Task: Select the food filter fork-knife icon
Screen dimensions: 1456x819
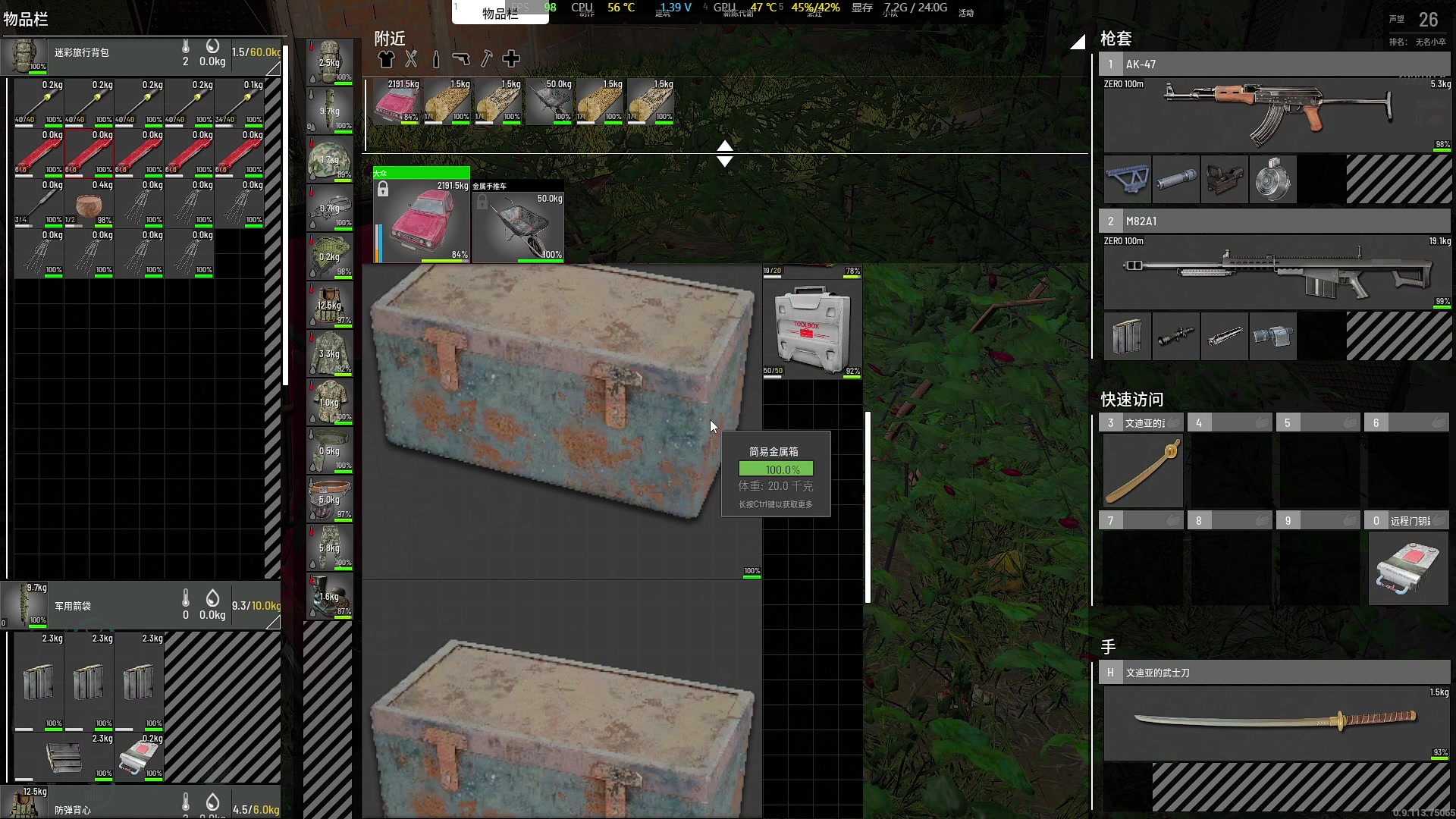Action: (x=411, y=58)
